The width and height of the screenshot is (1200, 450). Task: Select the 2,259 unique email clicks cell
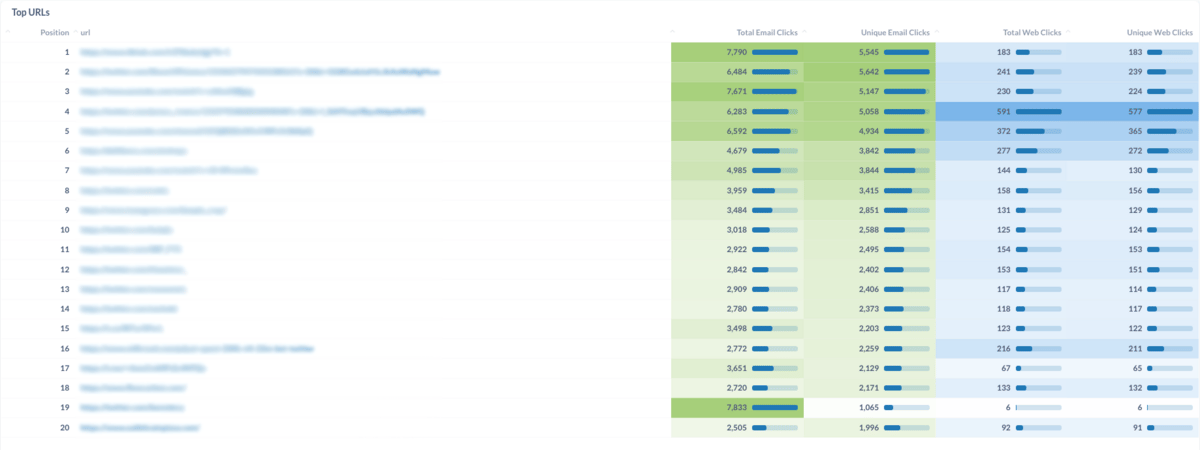click(x=867, y=348)
